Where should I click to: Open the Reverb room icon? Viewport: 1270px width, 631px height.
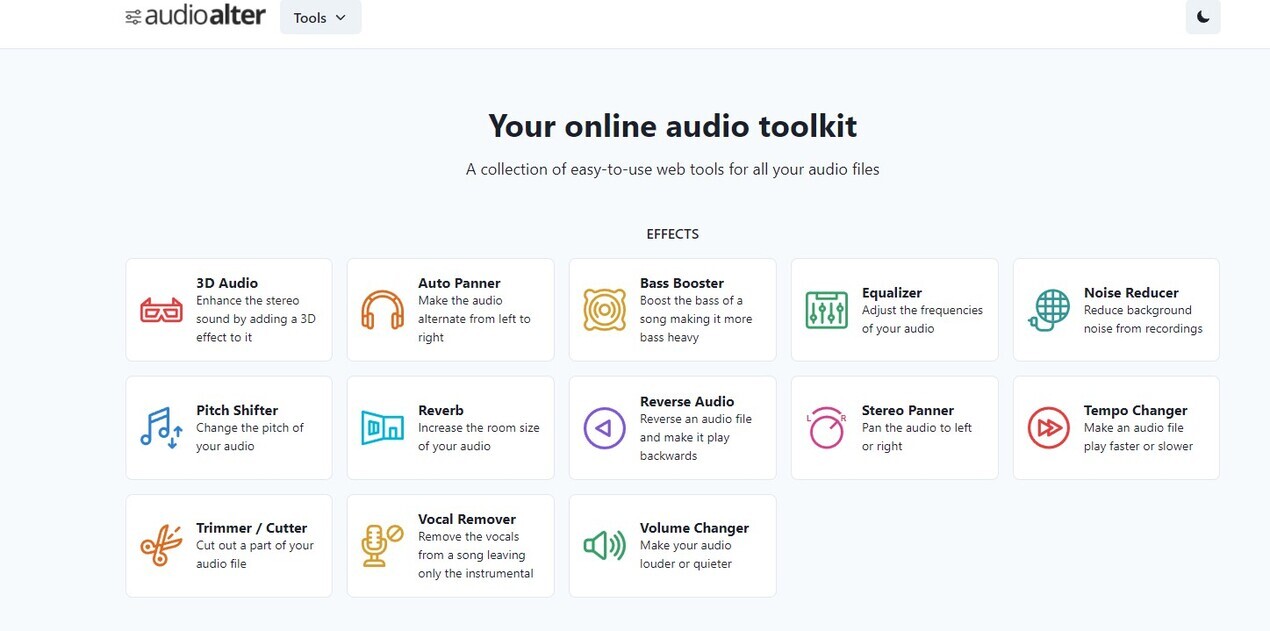[x=382, y=428]
